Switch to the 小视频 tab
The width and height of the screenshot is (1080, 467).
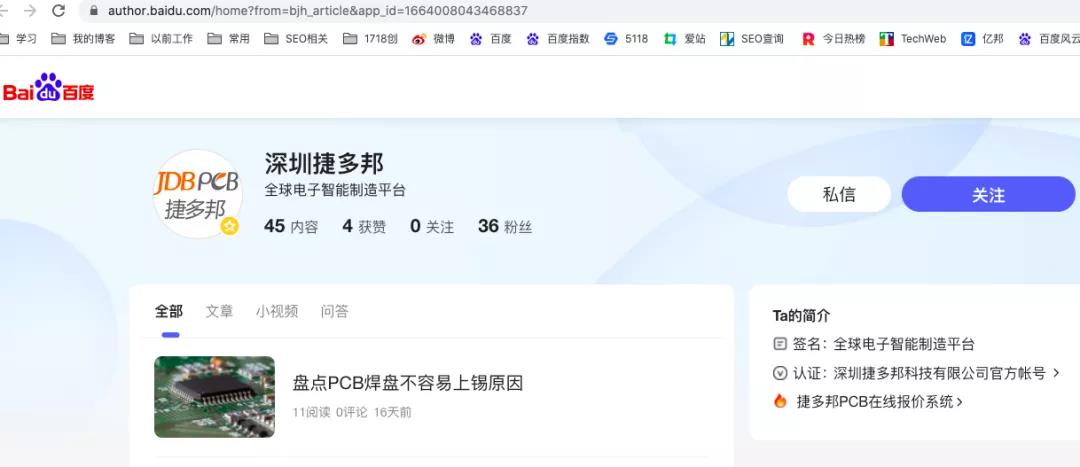276,311
